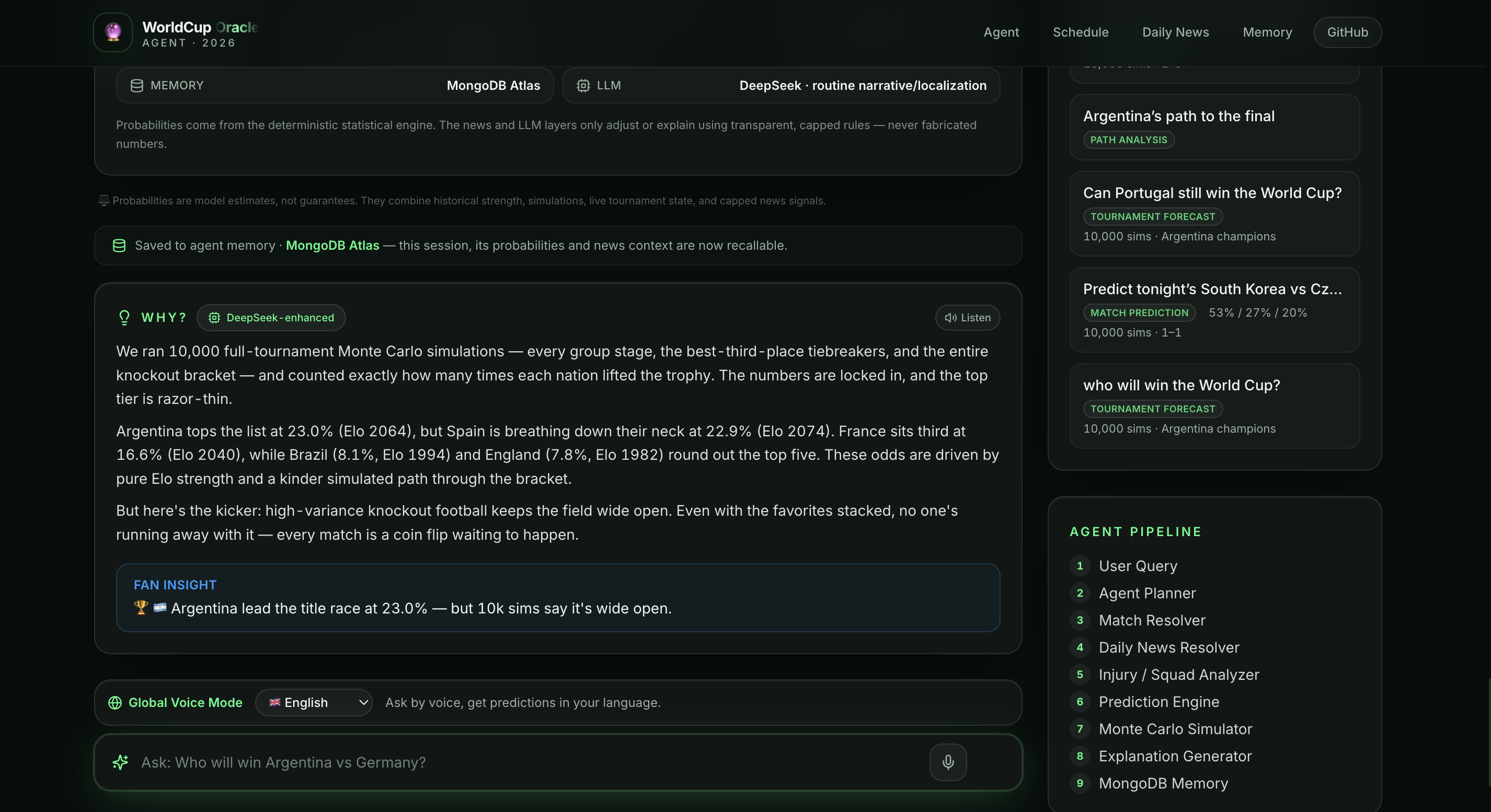Click step 7 badge beside Monte Carlo Simulator
The width and height of the screenshot is (1491, 812).
(x=1080, y=729)
